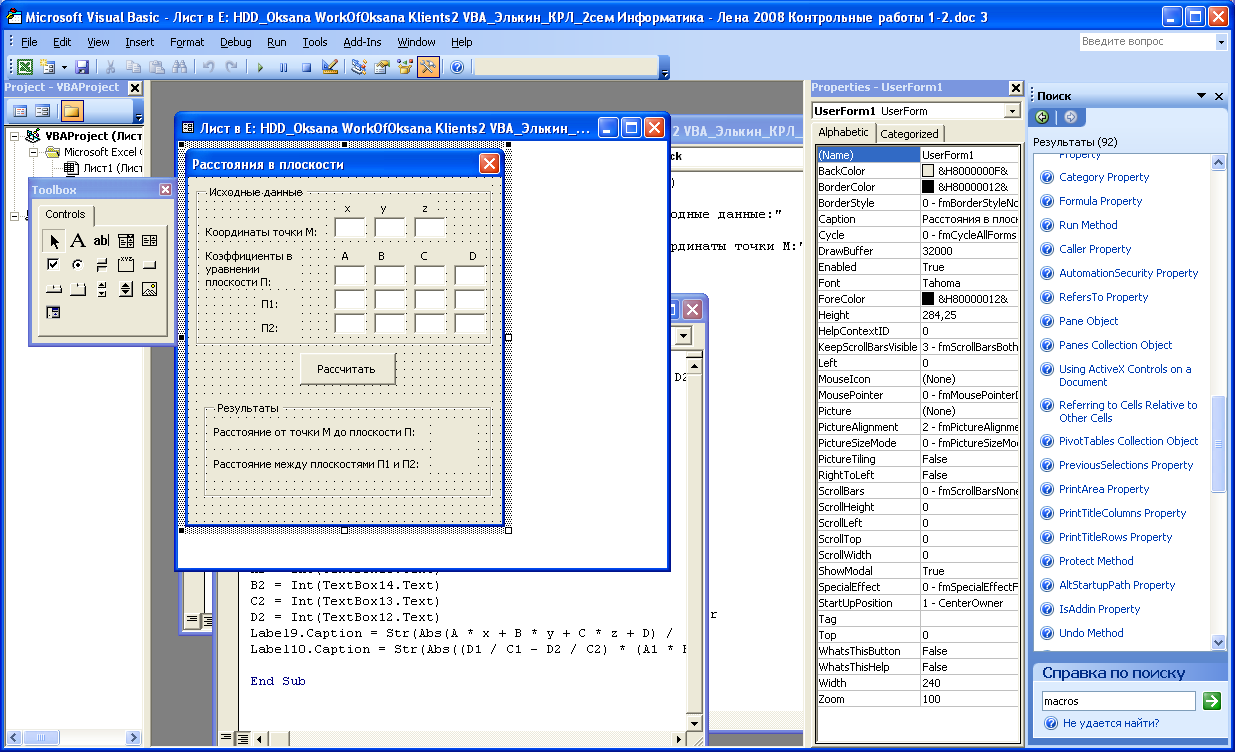The width and height of the screenshot is (1235, 752).
Task: Open the Debug menu
Action: pyautogui.click(x=235, y=42)
